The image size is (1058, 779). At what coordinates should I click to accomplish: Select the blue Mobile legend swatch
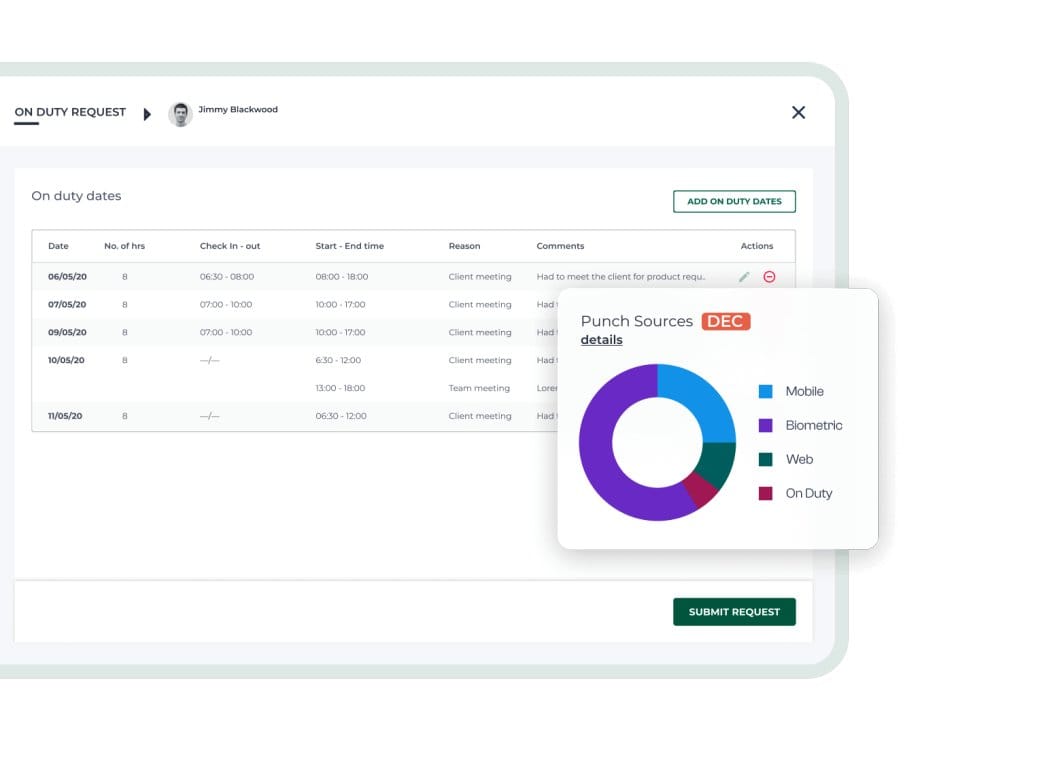pyautogui.click(x=766, y=392)
